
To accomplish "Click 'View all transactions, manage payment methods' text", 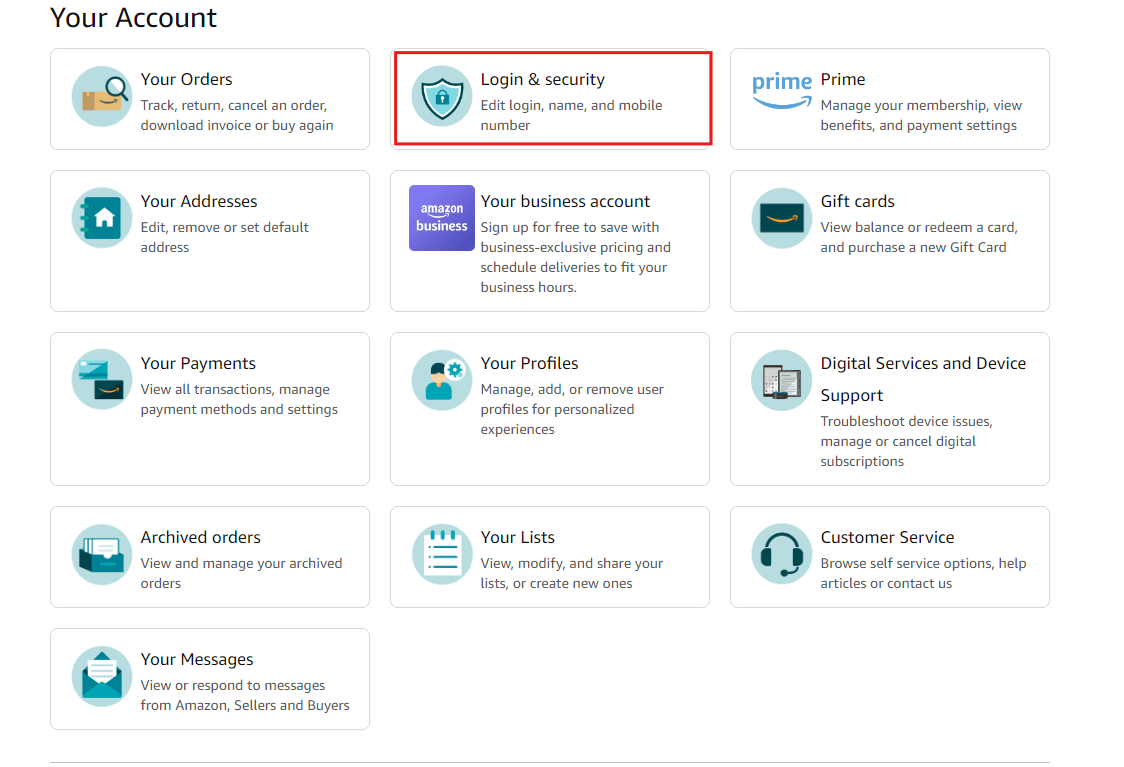I will (239, 399).
